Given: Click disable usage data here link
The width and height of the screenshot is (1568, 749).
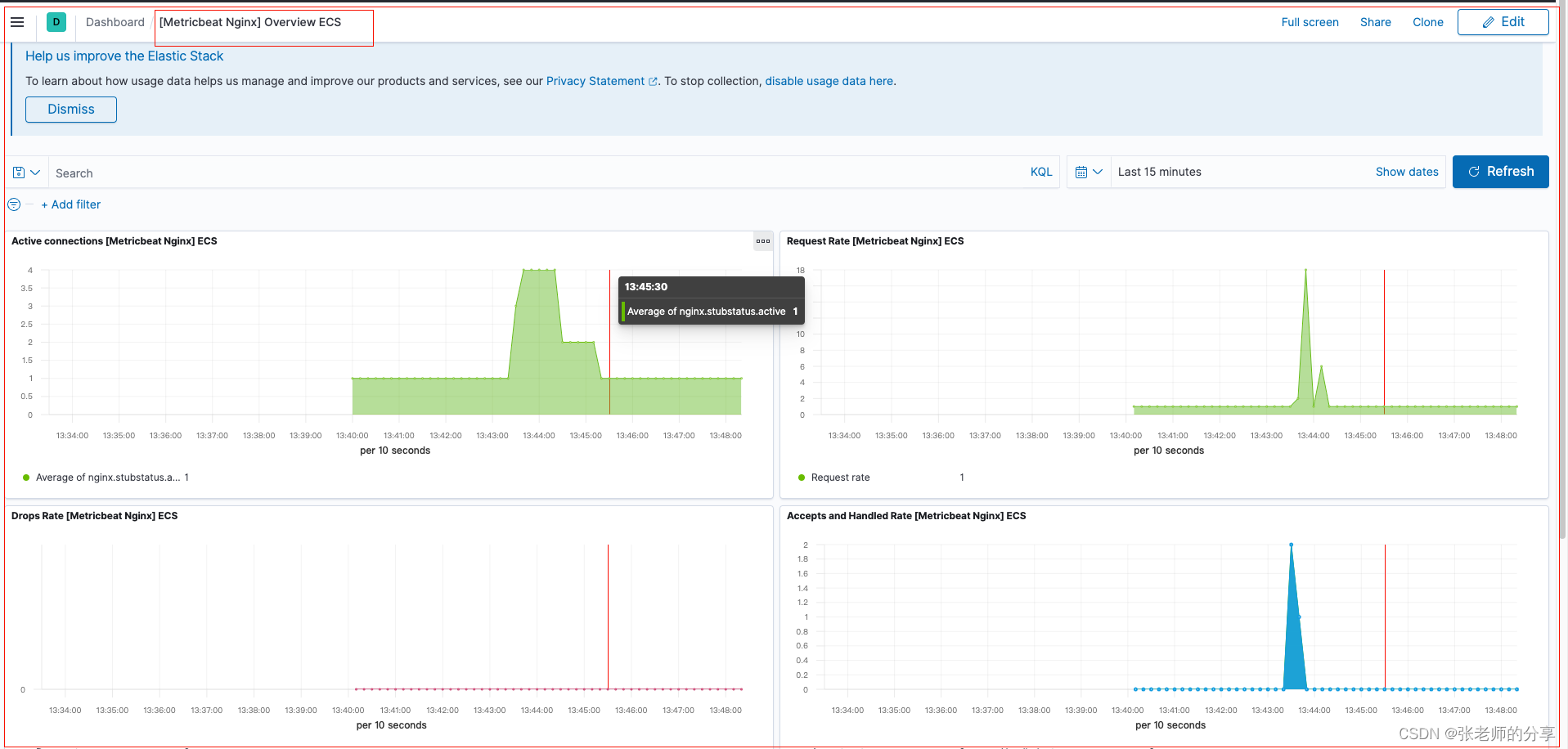Looking at the screenshot, I should coord(829,81).
